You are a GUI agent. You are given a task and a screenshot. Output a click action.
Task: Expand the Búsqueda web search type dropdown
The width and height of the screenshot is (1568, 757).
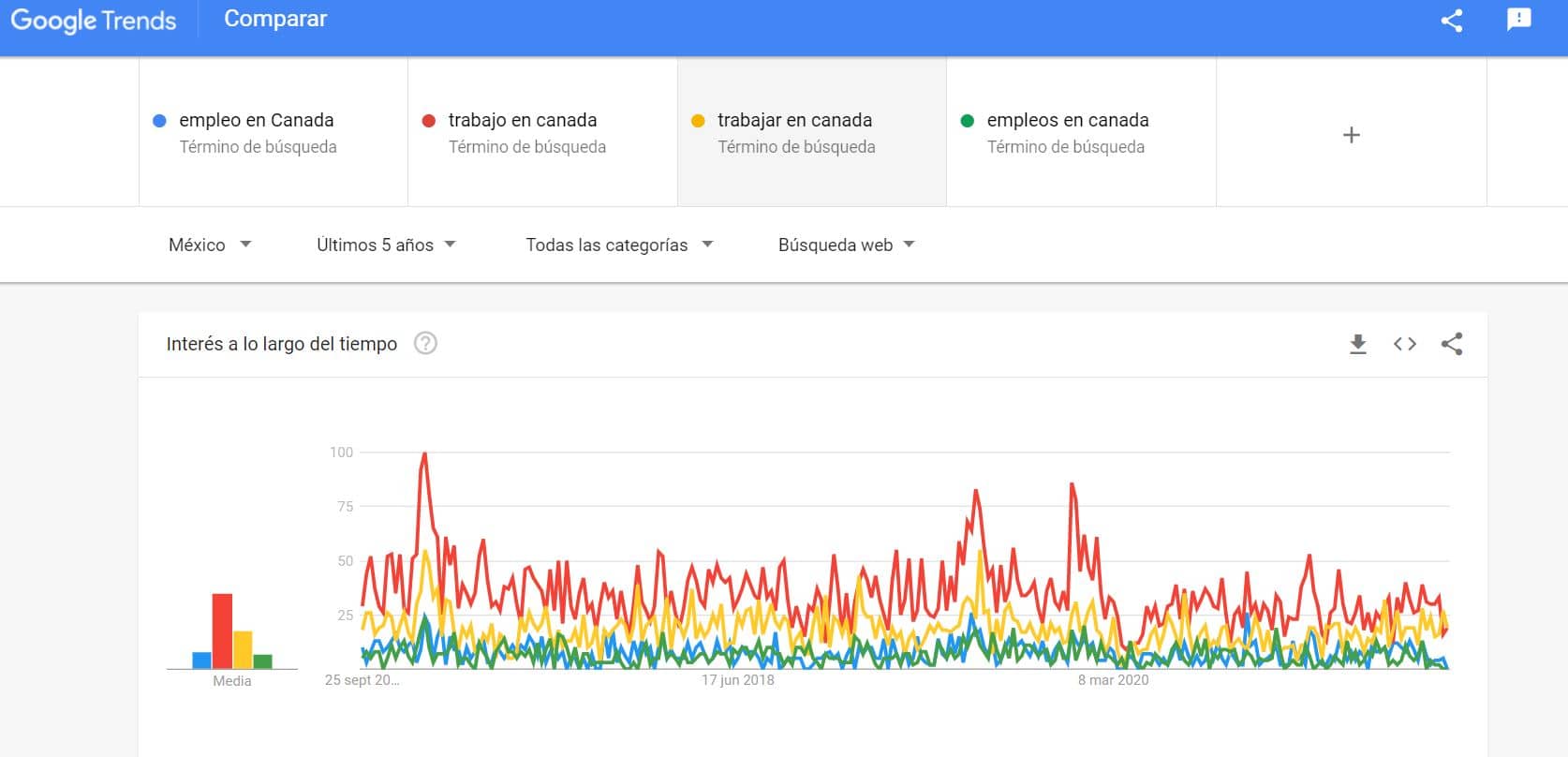point(846,245)
